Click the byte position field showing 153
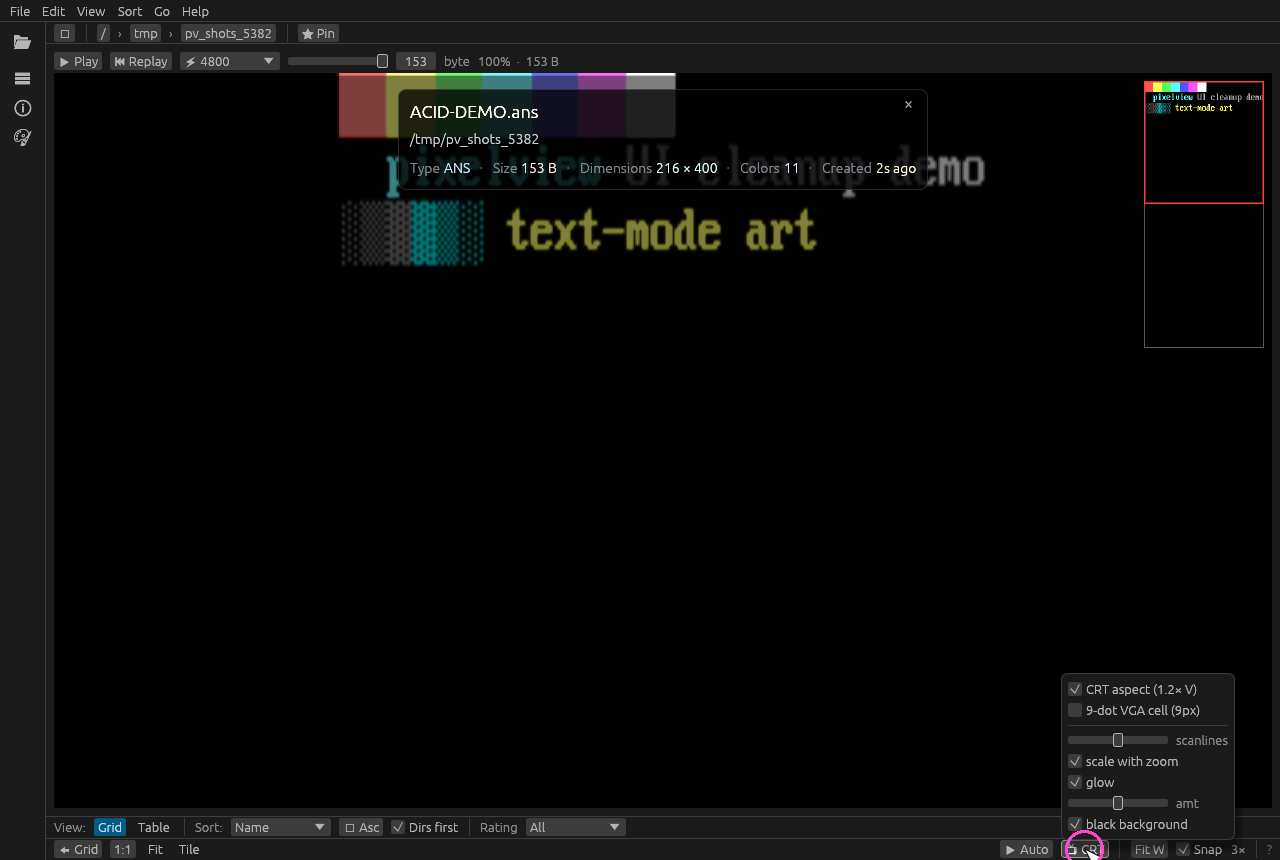The height and width of the screenshot is (860, 1280). point(416,61)
